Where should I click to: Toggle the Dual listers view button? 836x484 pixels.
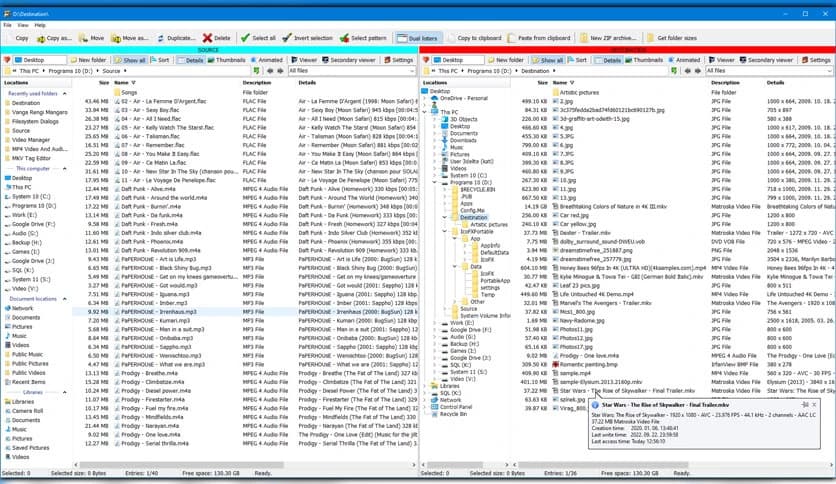pyautogui.click(x=416, y=37)
